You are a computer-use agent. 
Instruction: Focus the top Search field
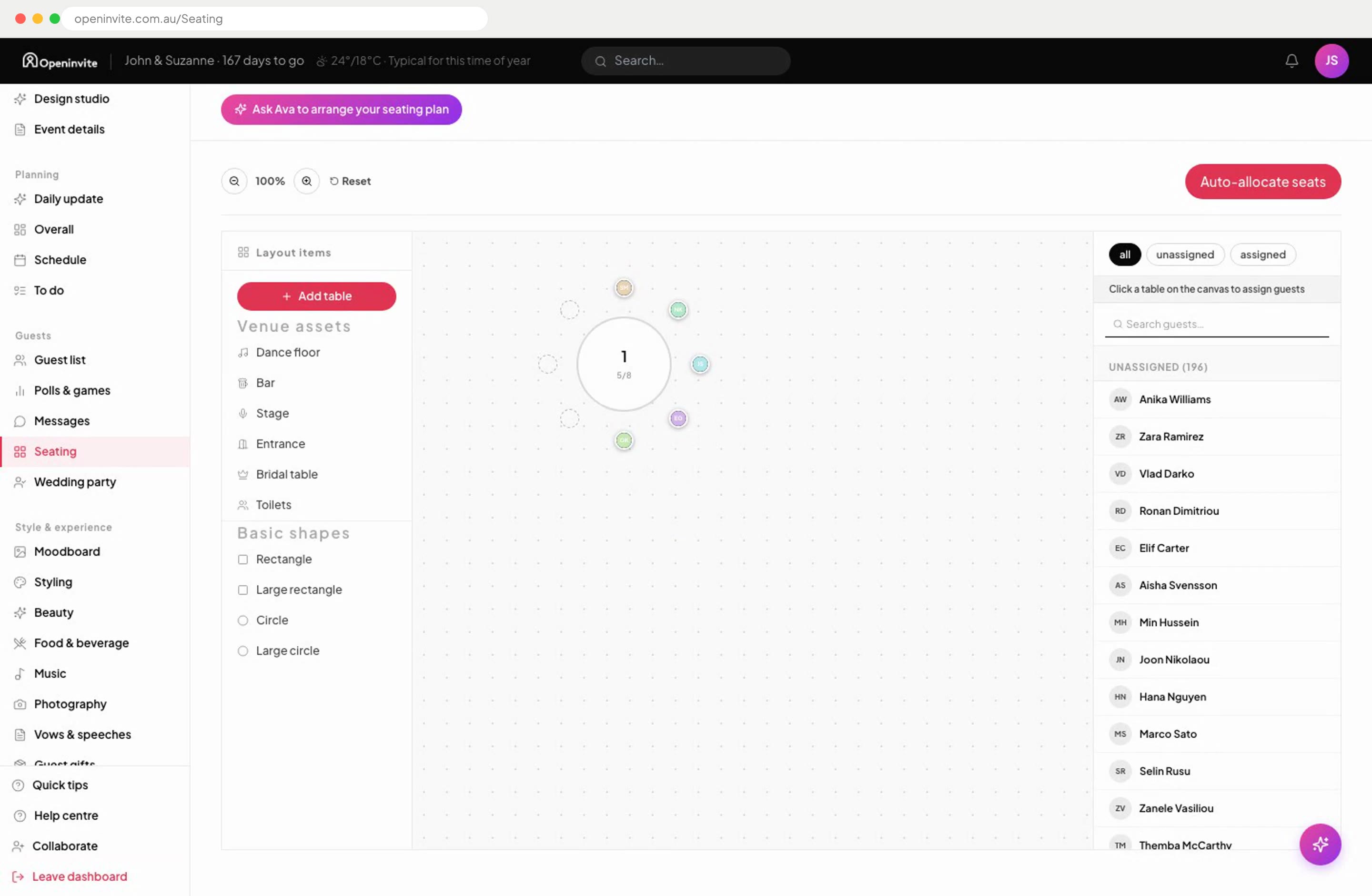[686, 61]
